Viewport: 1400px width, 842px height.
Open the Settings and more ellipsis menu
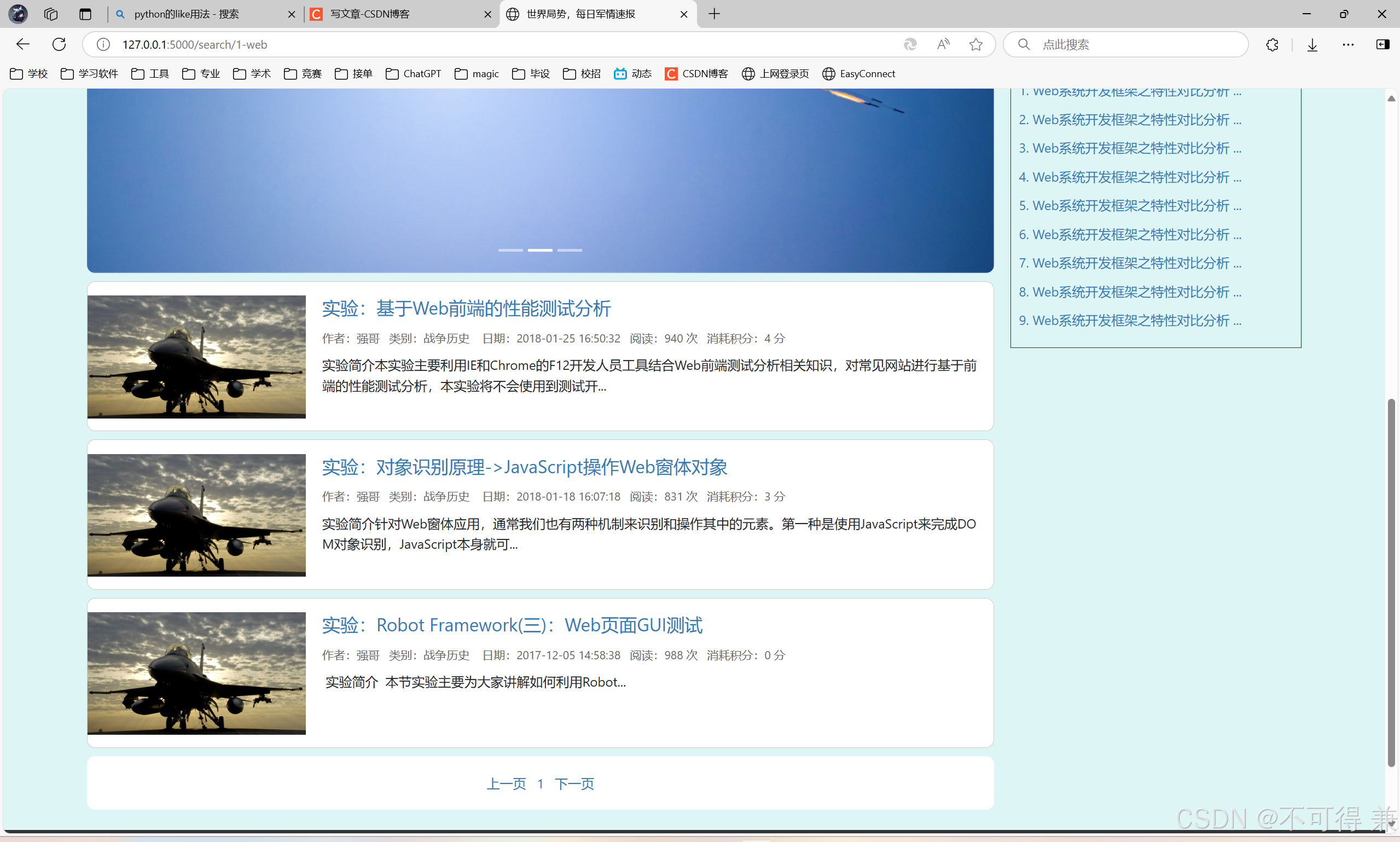tap(1349, 44)
